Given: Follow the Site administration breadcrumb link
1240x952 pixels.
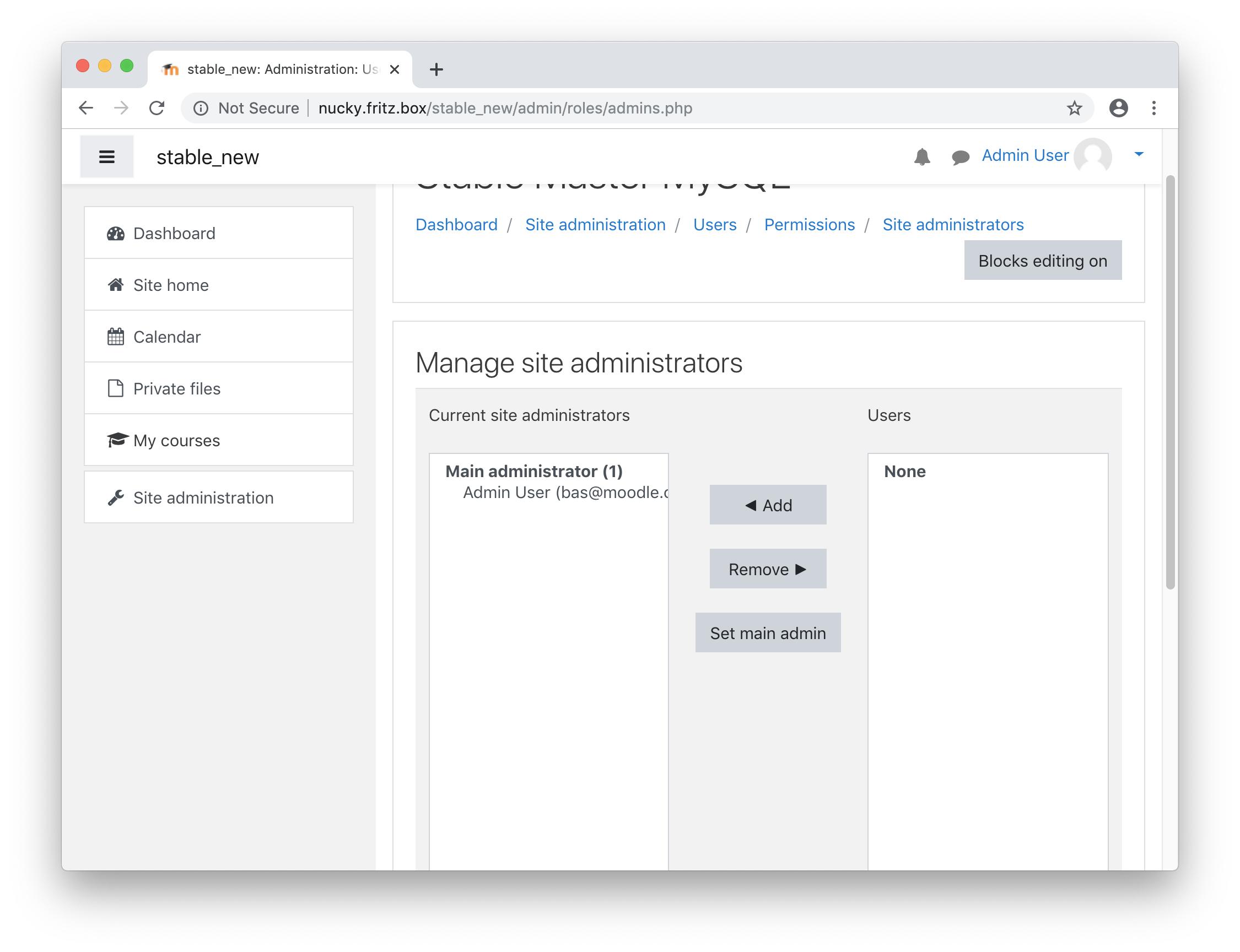Looking at the screenshot, I should (x=595, y=224).
